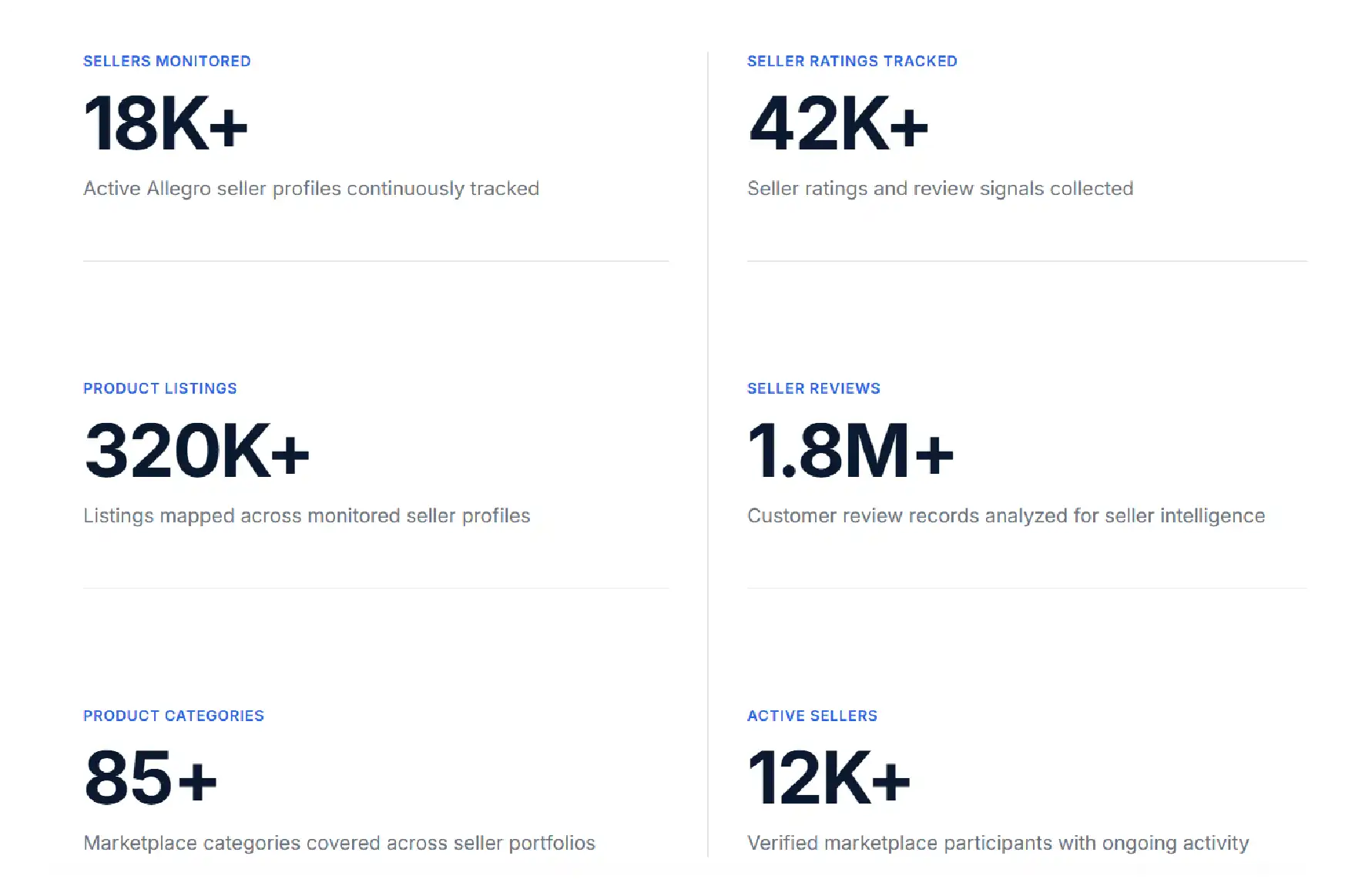Click the SELLER REVIEWS heading
This screenshot has height=896, width=1355.
pyautogui.click(x=813, y=388)
